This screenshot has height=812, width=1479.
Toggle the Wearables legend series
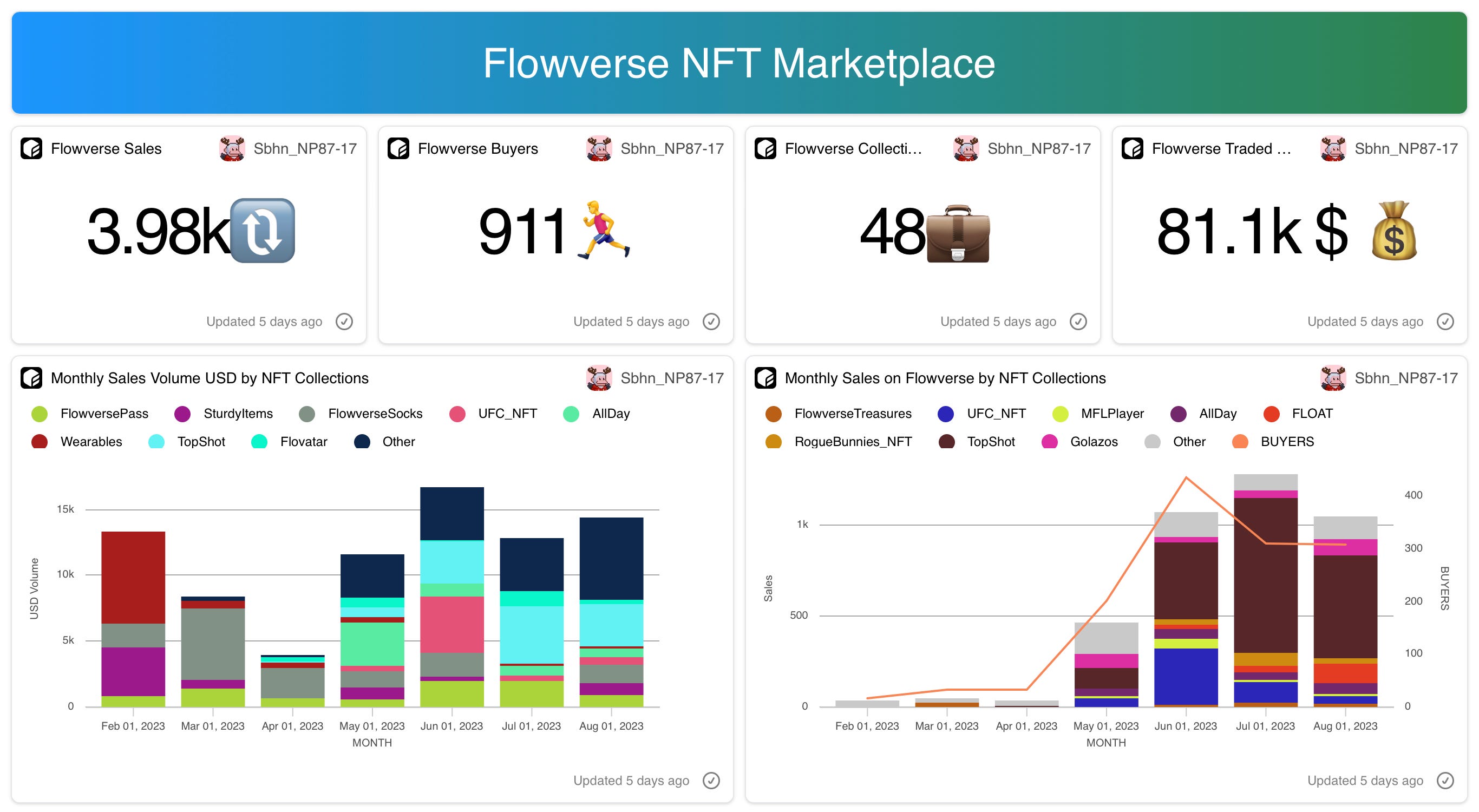(x=91, y=442)
